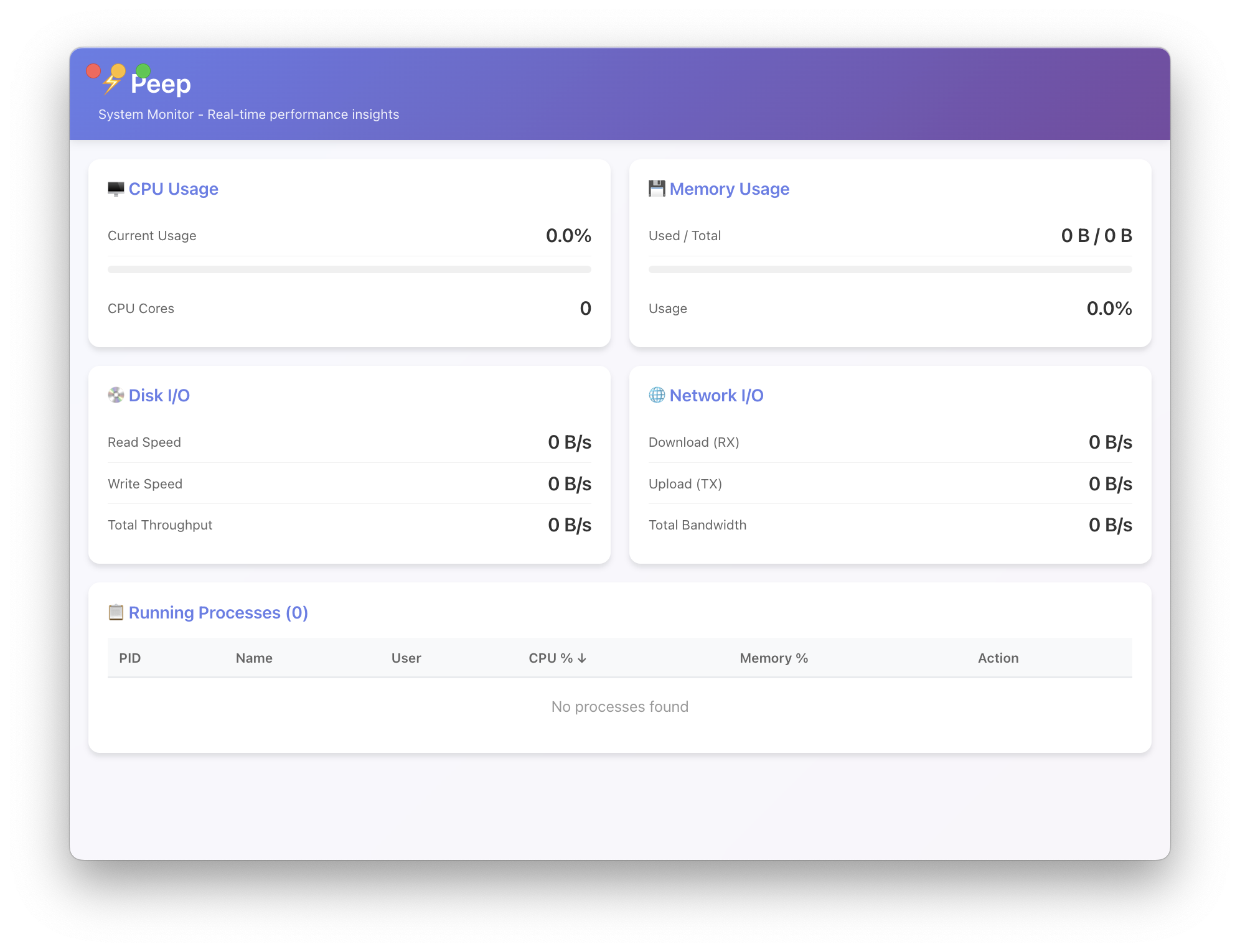Click the red close window button
This screenshot has height=952, width=1240.
point(93,71)
